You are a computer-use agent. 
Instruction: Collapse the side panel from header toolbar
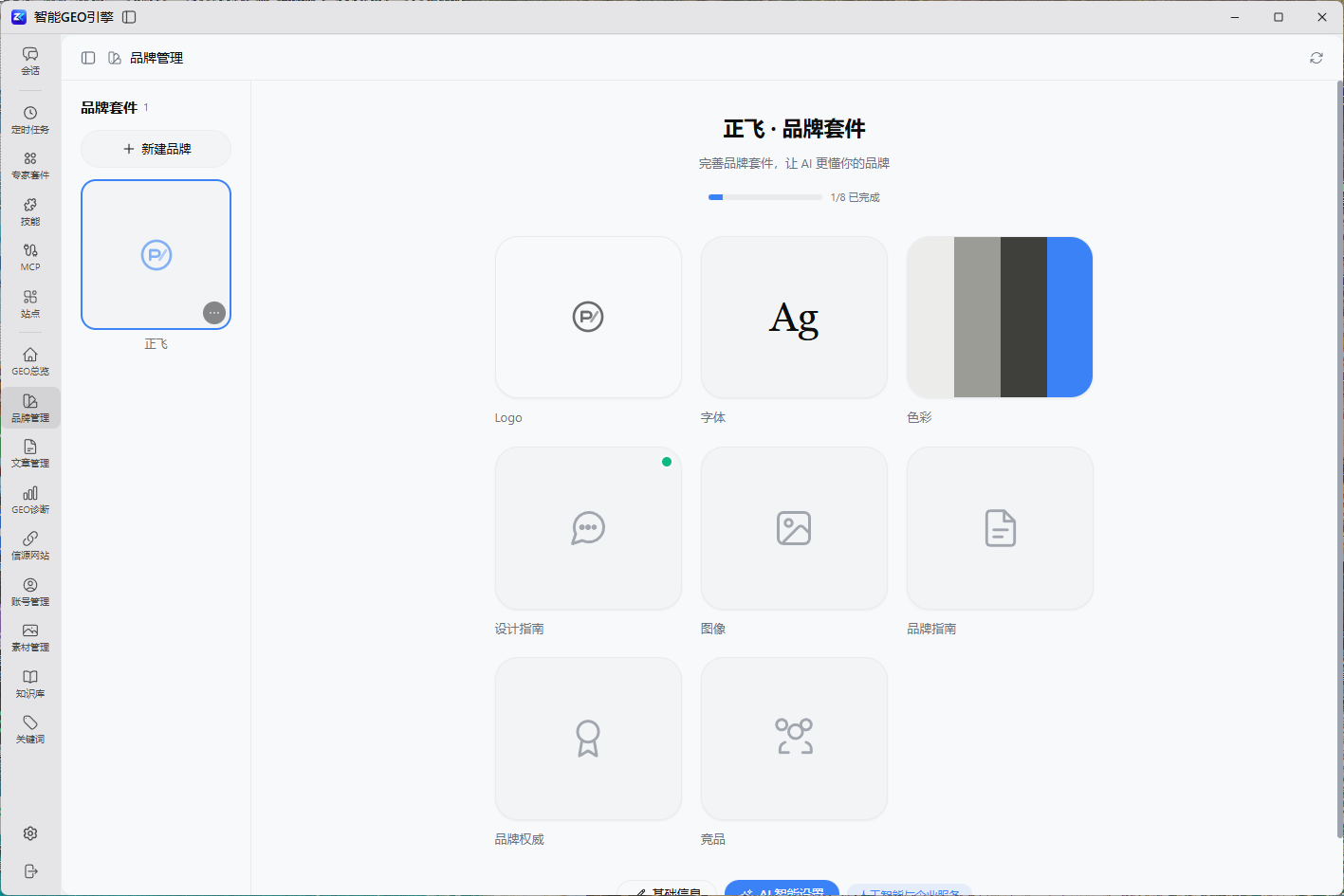coord(88,58)
